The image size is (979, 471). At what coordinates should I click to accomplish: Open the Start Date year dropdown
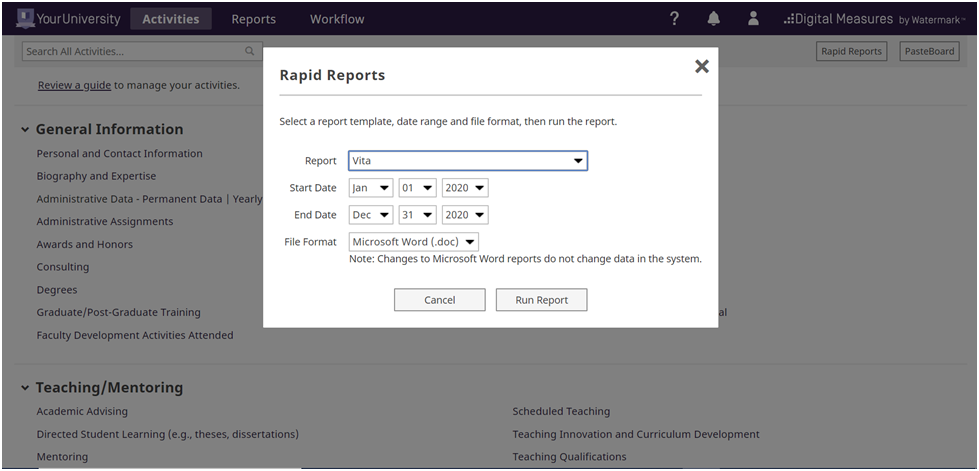coord(465,188)
